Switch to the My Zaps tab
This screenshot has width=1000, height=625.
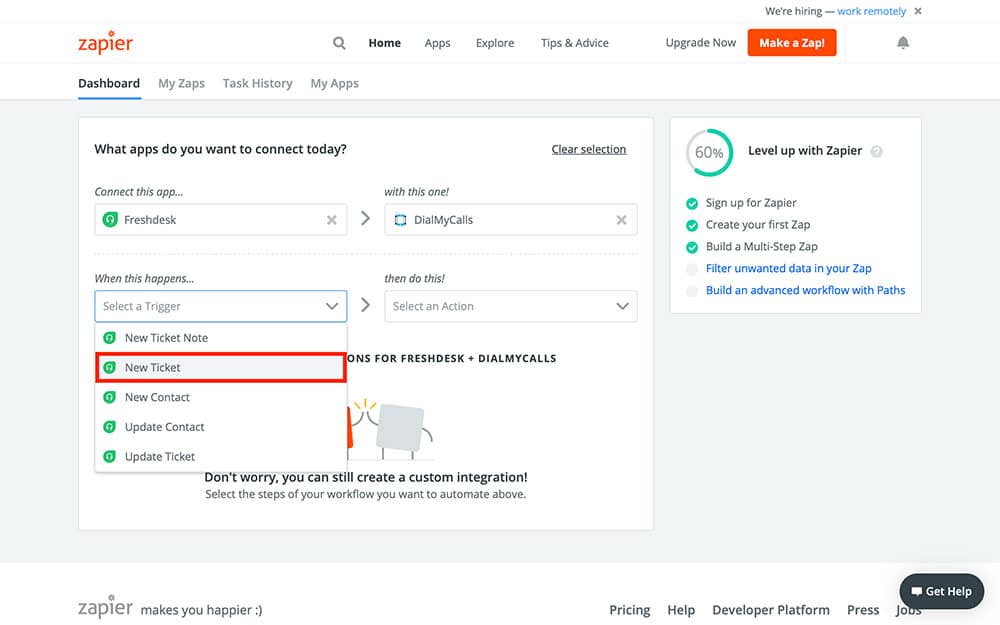181,83
